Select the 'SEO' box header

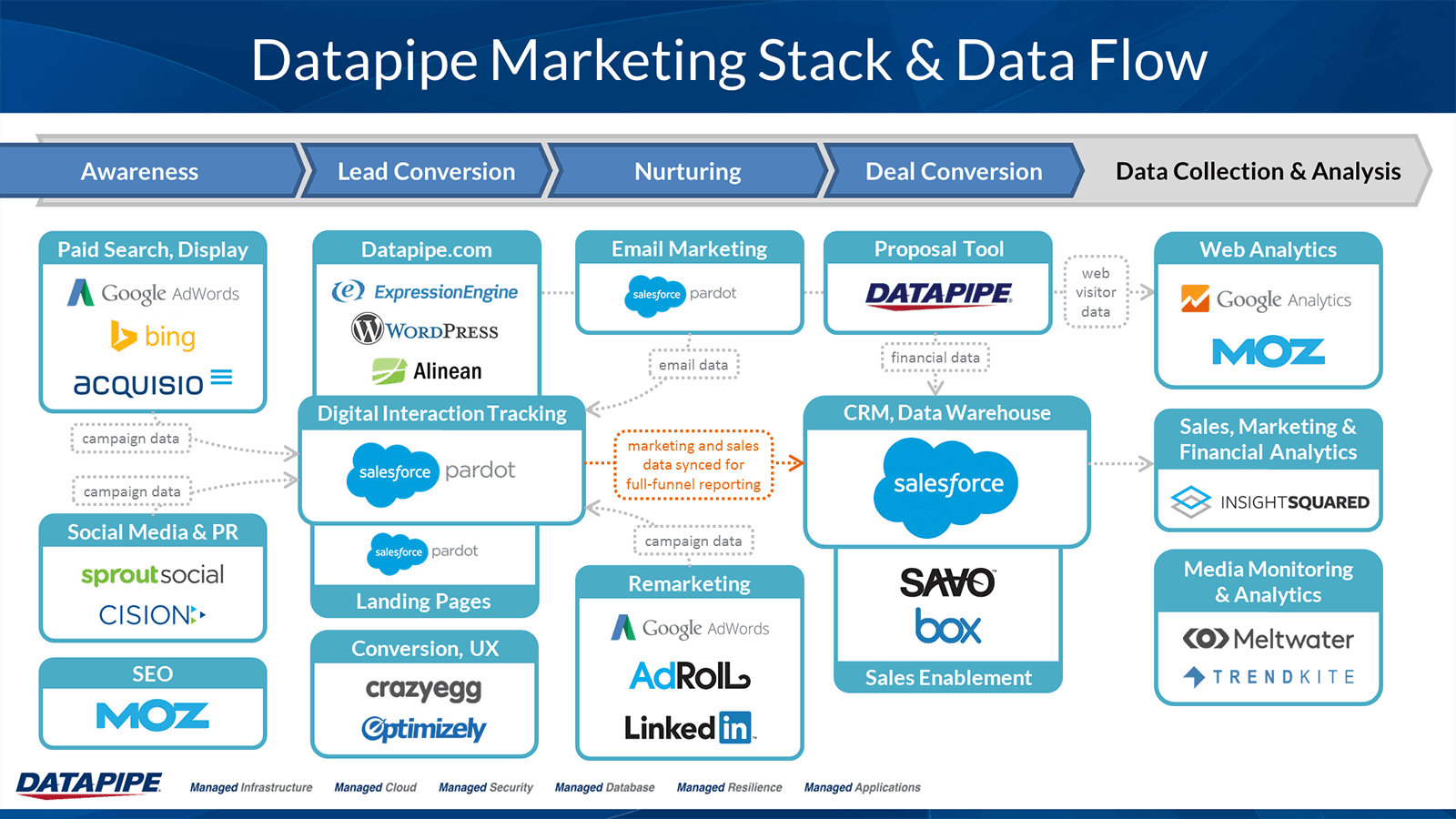pyautogui.click(x=153, y=674)
